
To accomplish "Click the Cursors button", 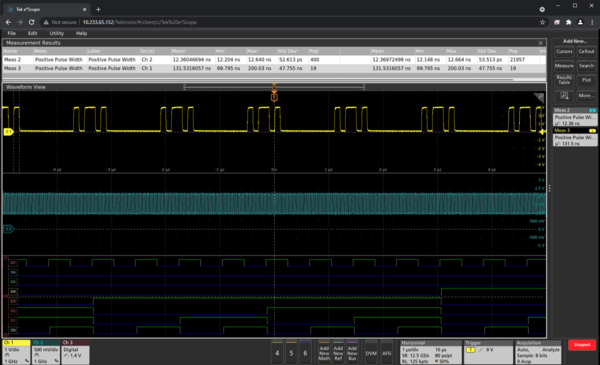I will 564,51.
